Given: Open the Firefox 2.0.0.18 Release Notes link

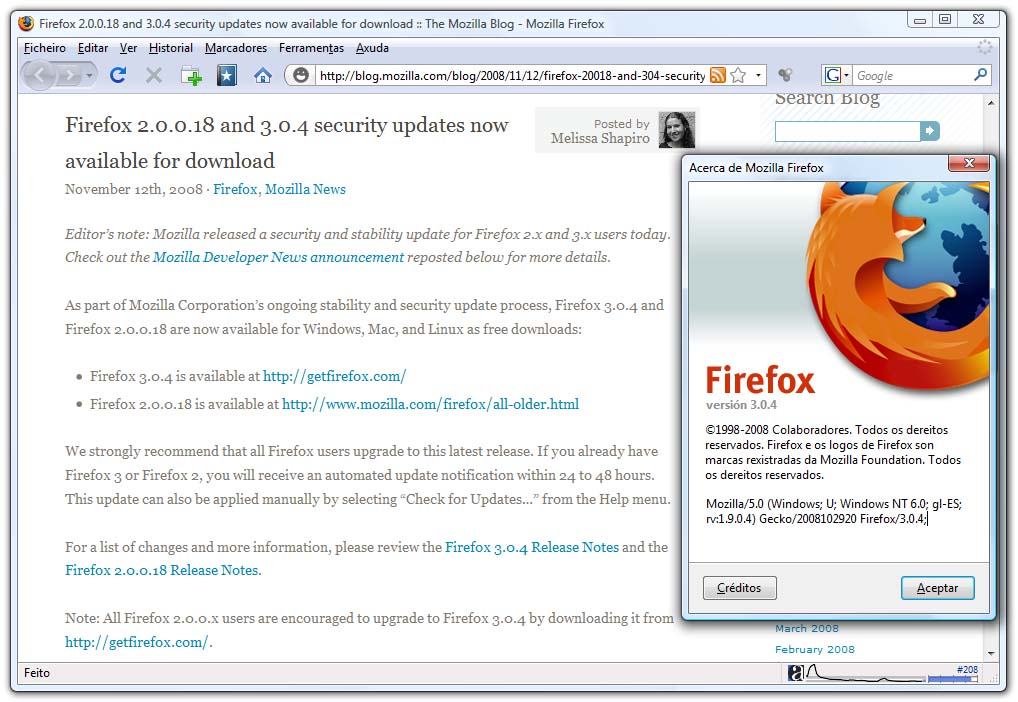Looking at the screenshot, I should (162, 570).
